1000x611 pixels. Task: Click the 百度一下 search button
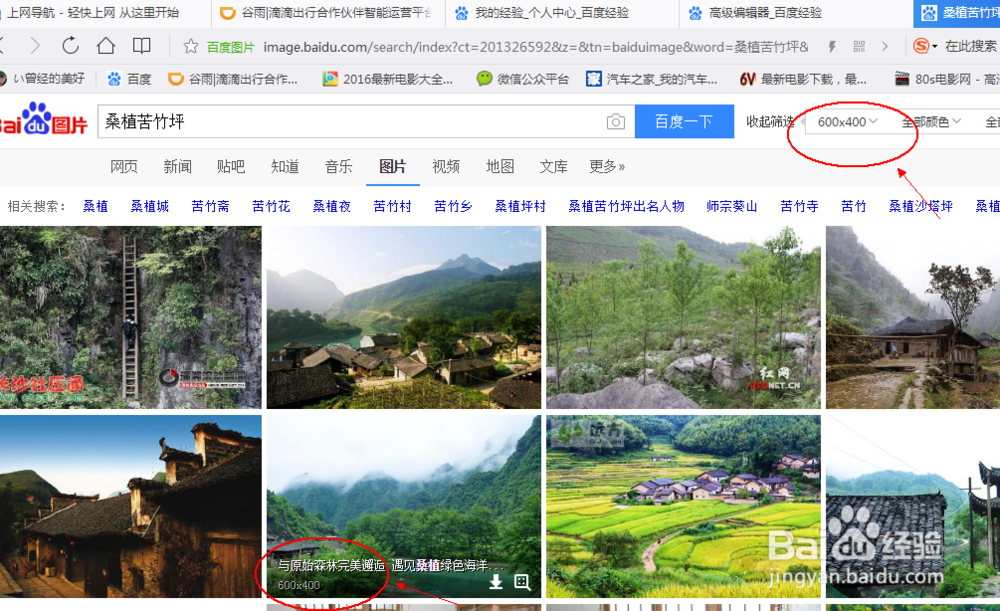coord(684,120)
